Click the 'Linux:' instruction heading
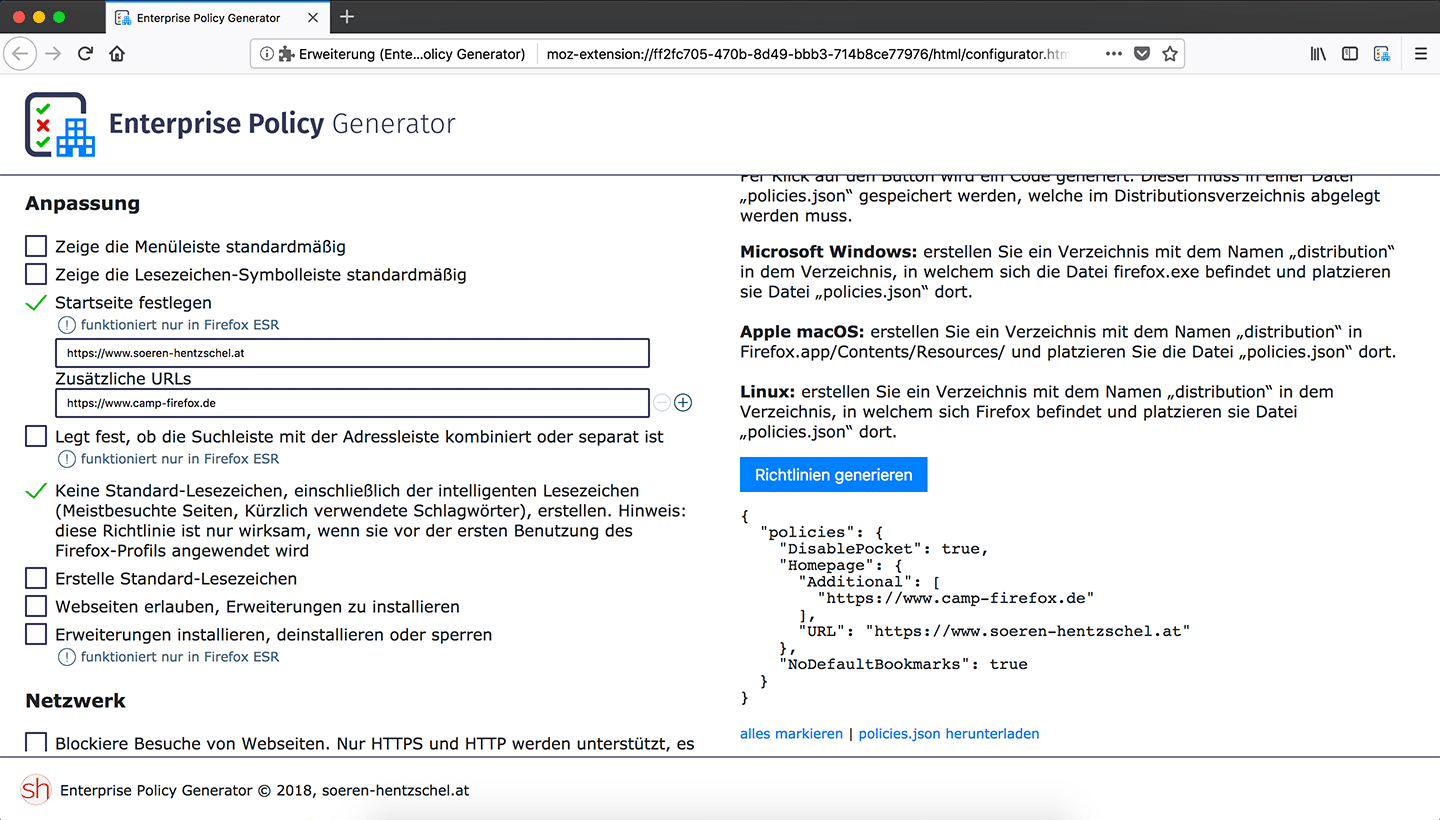This screenshot has width=1440, height=820. pyautogui.click(x=768, y=391)
